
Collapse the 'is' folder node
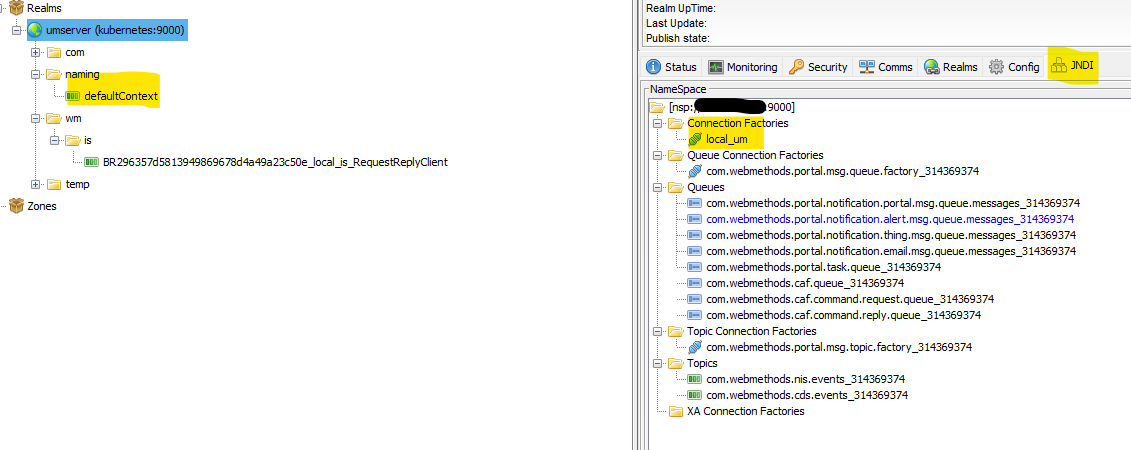point(54,140)
